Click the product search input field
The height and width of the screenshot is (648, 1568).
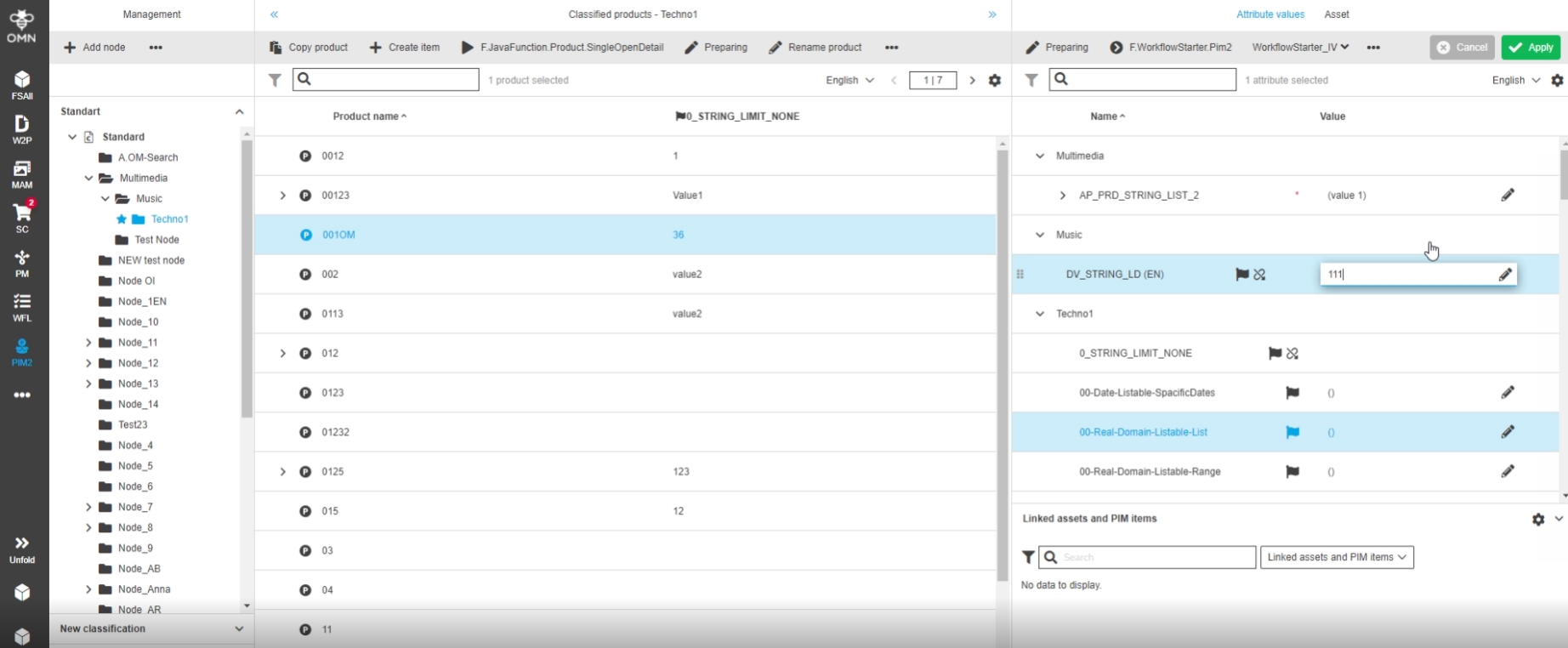tap(386, 80)
